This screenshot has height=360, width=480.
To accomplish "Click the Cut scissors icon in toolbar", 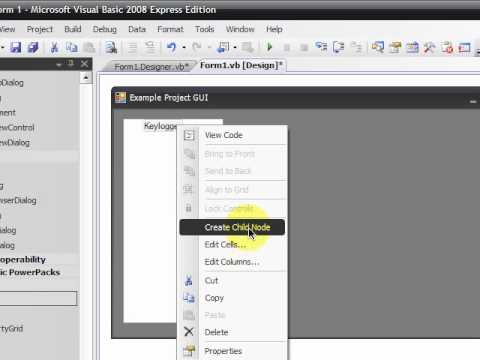I will [54, 47].
